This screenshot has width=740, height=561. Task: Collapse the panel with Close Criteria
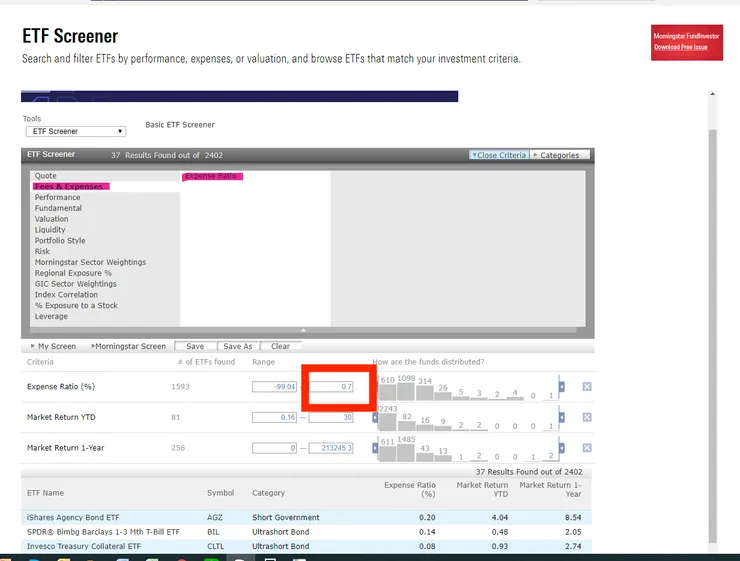click(x=499, y=155)
